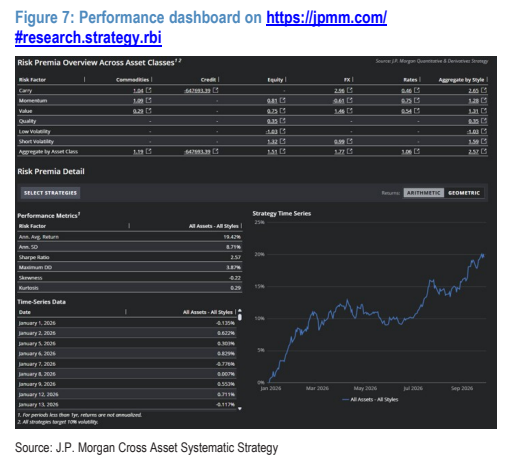Click the pop-out icon for Value aggregate 1.31
This screenshot has height=462, width=511.
[484, 110]
